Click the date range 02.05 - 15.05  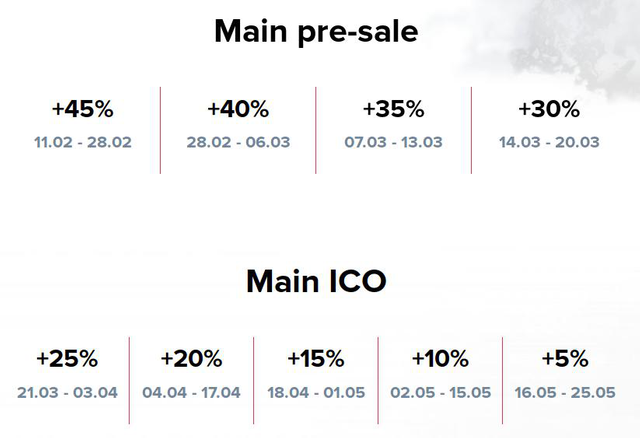coord(441,392)
